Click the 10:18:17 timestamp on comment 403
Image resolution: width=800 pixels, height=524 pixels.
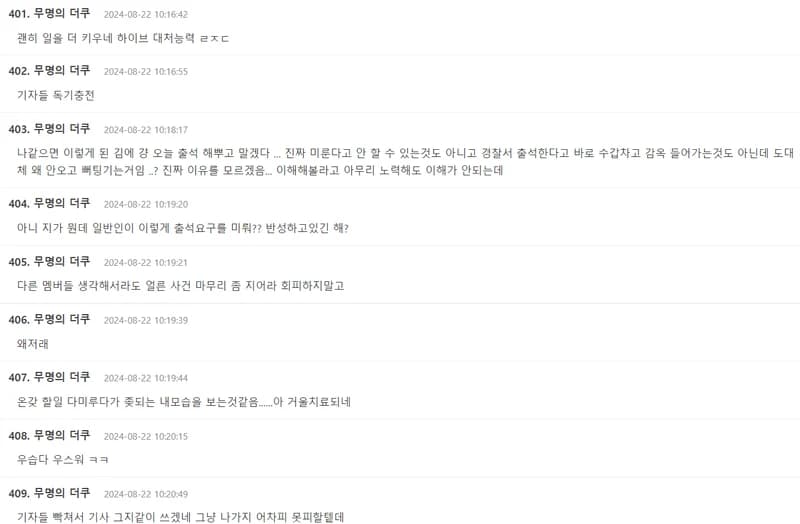(x=146, y=130)
